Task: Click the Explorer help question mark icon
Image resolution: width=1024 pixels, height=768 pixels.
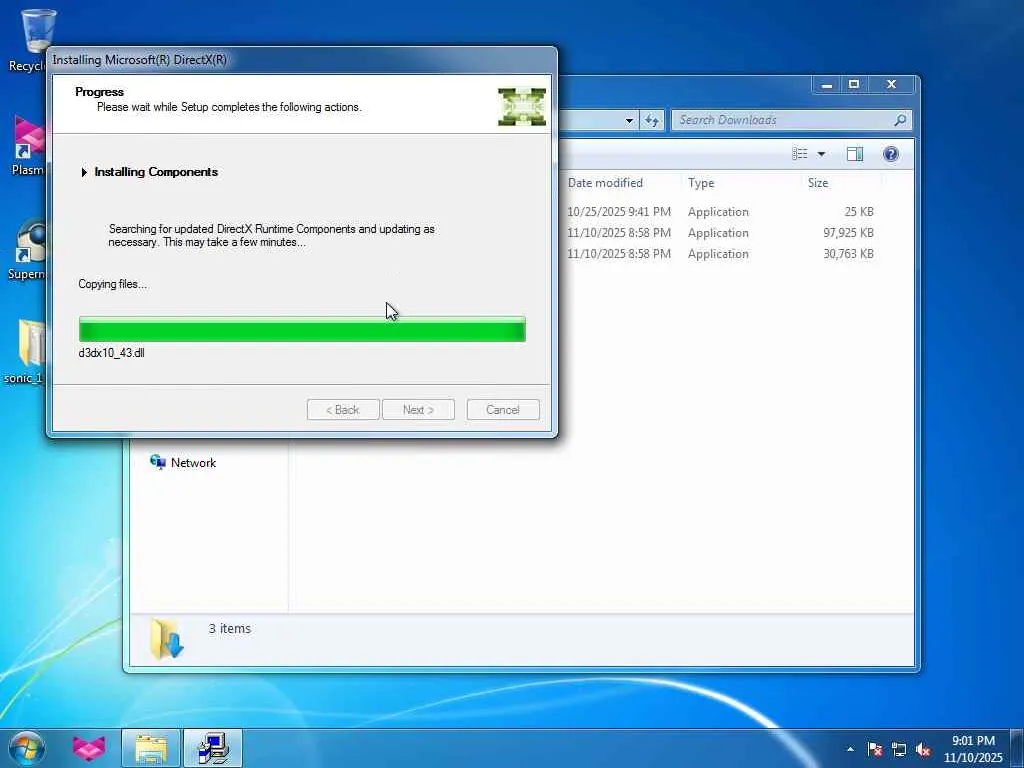Action: pos(891,153)
